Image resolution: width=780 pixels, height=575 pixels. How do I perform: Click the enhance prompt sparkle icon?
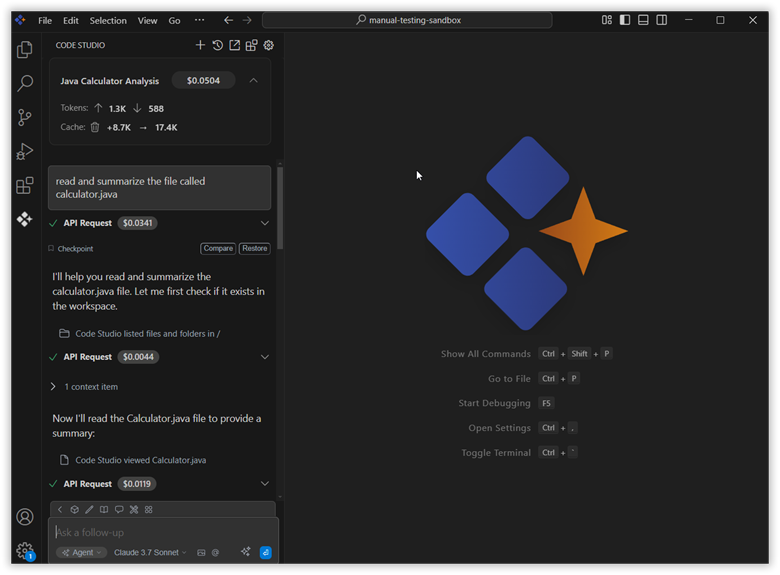tap(245, 552)
